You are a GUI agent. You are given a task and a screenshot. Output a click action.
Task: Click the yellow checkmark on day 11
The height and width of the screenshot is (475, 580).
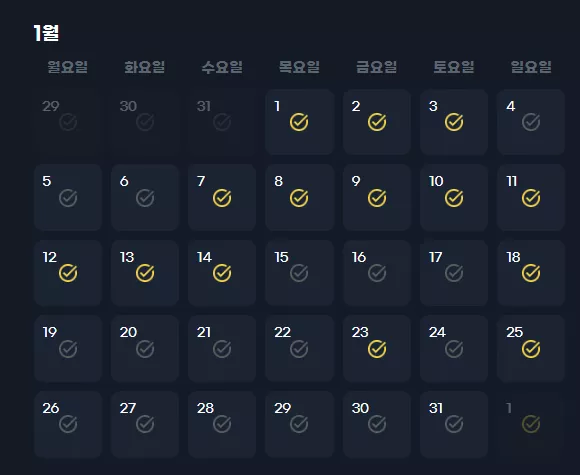(x=531, y=198)
